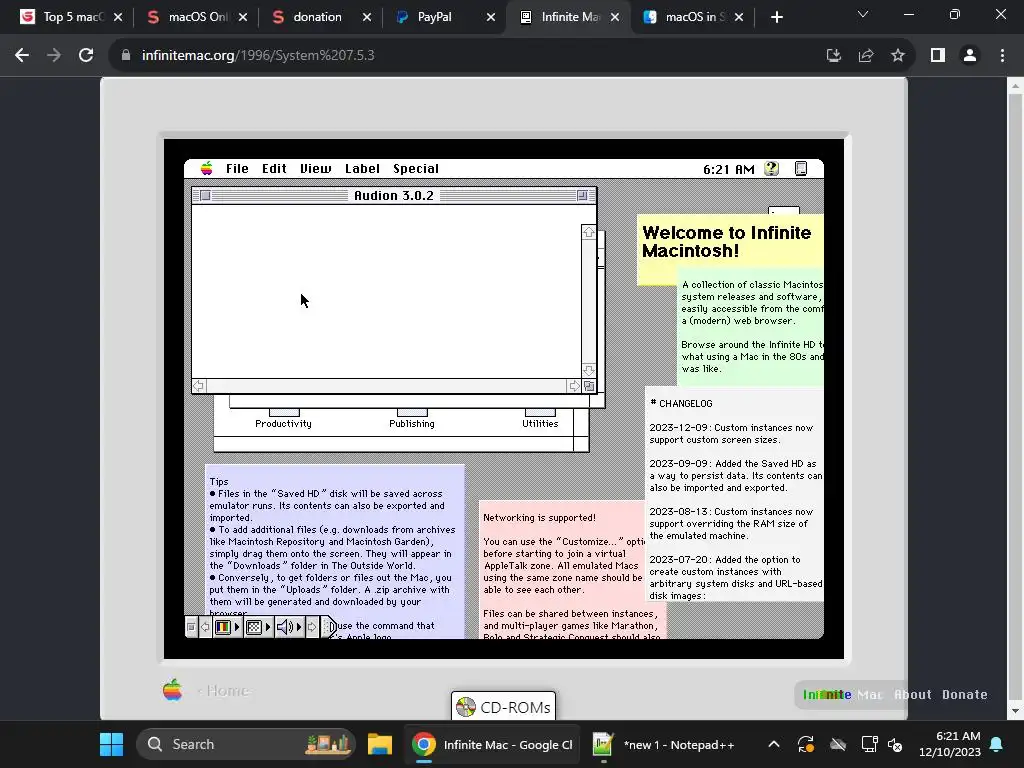Viewport: 1024px width, 768px height.
Task: Click the Control Strip right scroll arrow
Action: (312, 627)
